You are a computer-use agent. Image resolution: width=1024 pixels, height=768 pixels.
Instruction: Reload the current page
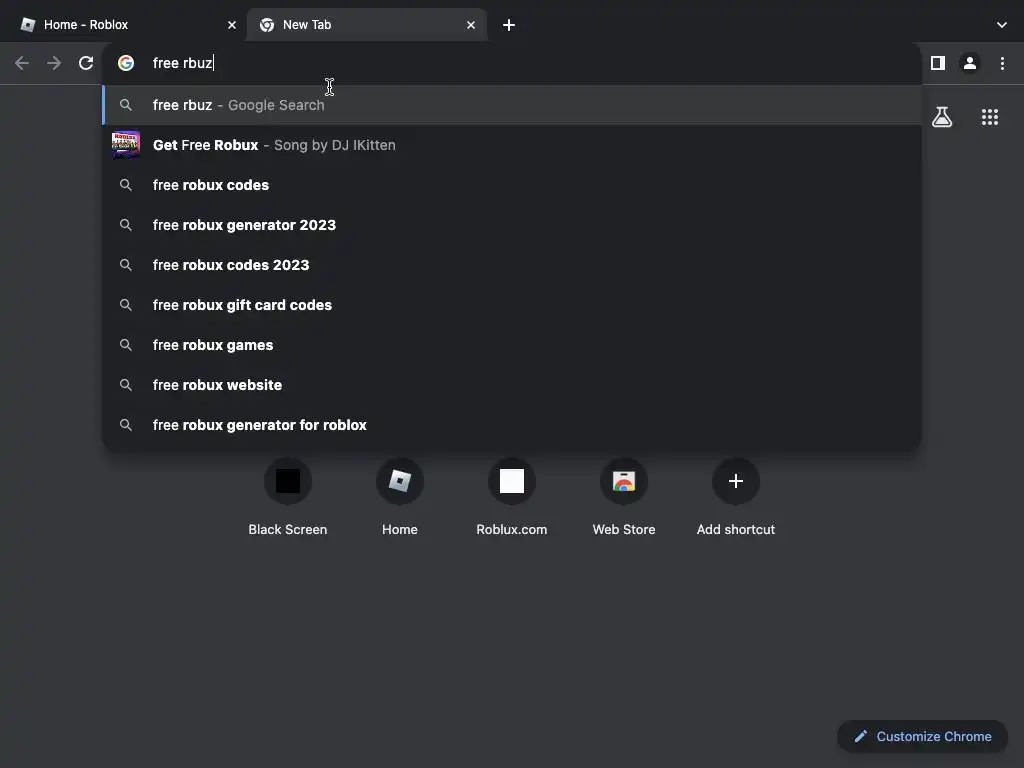point(86,63)
